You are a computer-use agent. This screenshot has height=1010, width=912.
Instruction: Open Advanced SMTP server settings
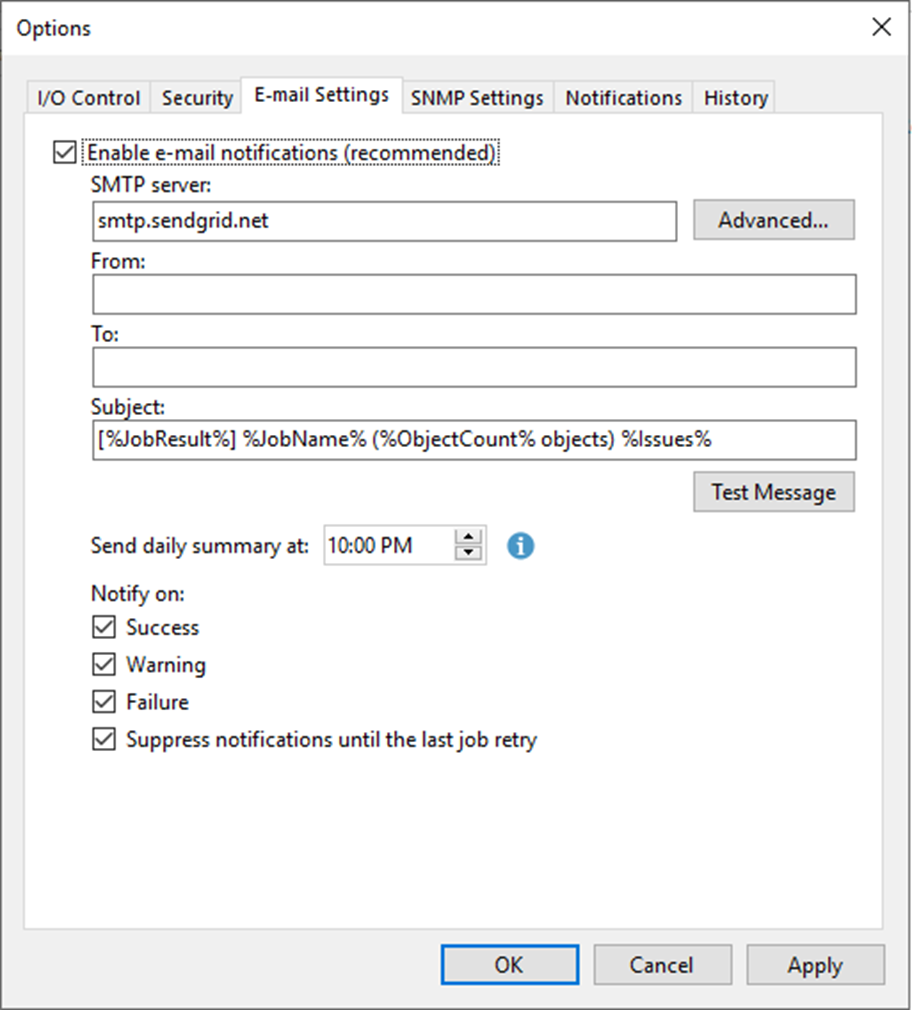pyautogui.click(x=774, y=220)
